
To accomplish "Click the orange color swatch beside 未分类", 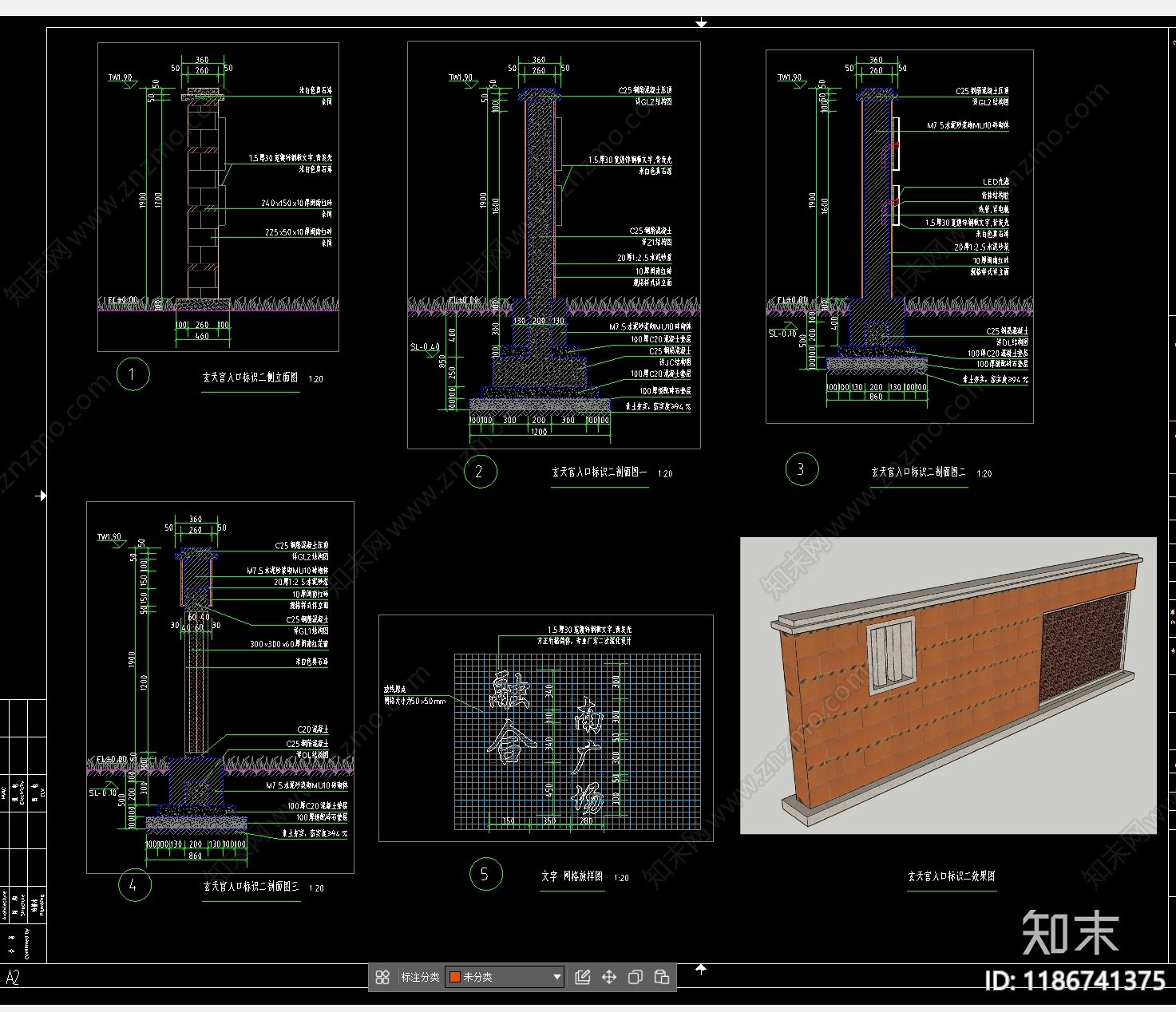I will point(454,977).
